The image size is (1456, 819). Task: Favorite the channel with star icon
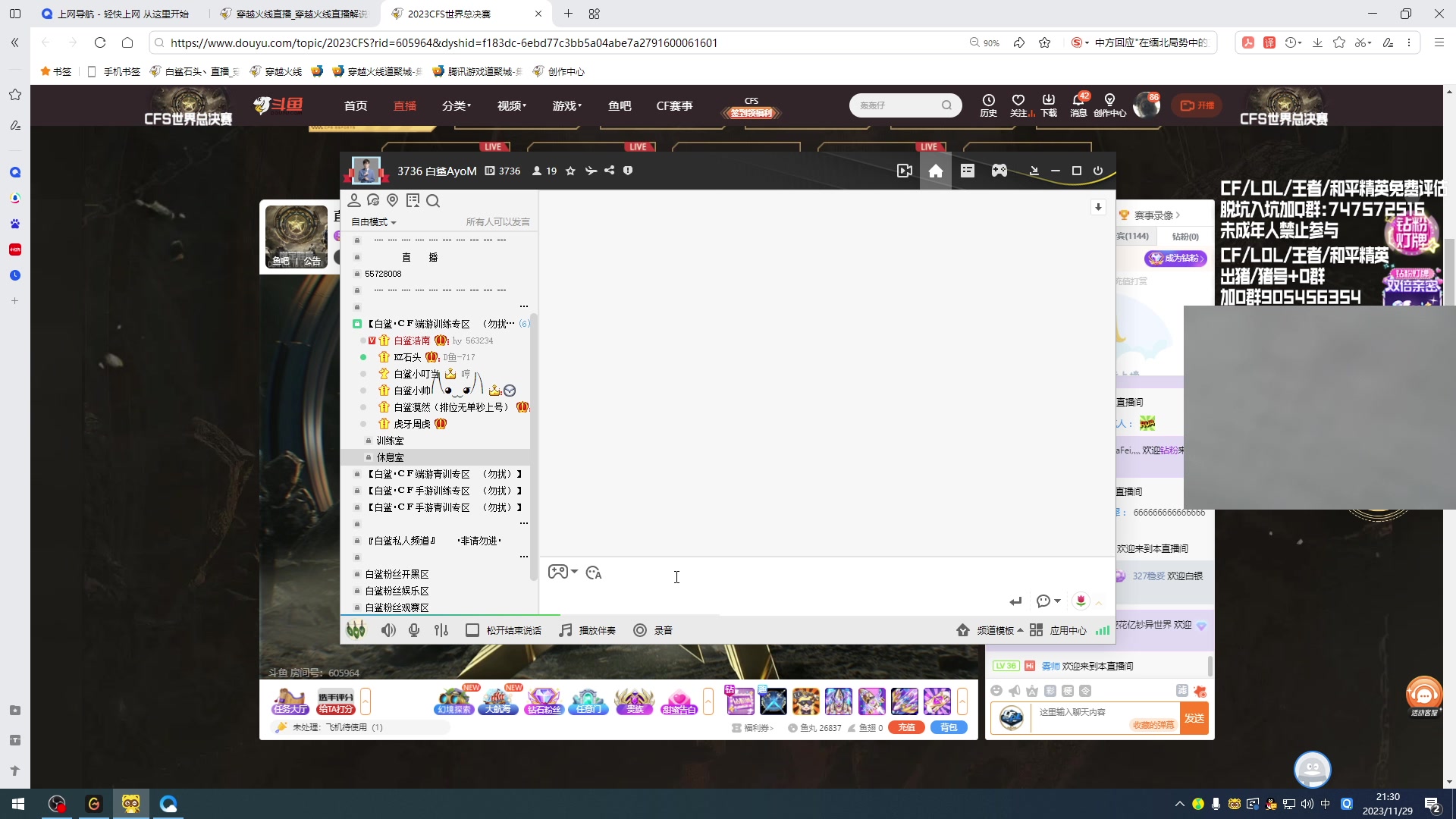pos(570,171)
